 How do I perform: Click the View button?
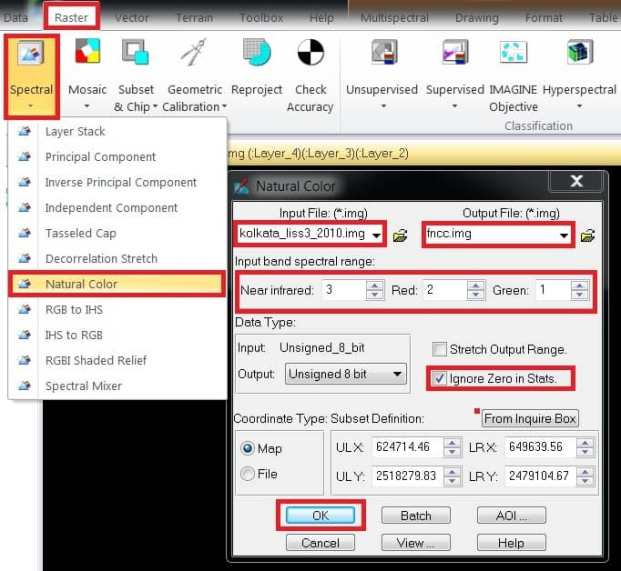tap(416, 542)
